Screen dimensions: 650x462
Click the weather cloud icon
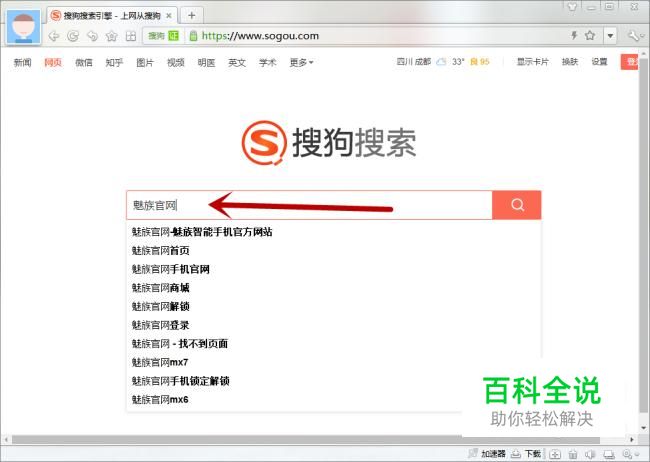(441, 62)
